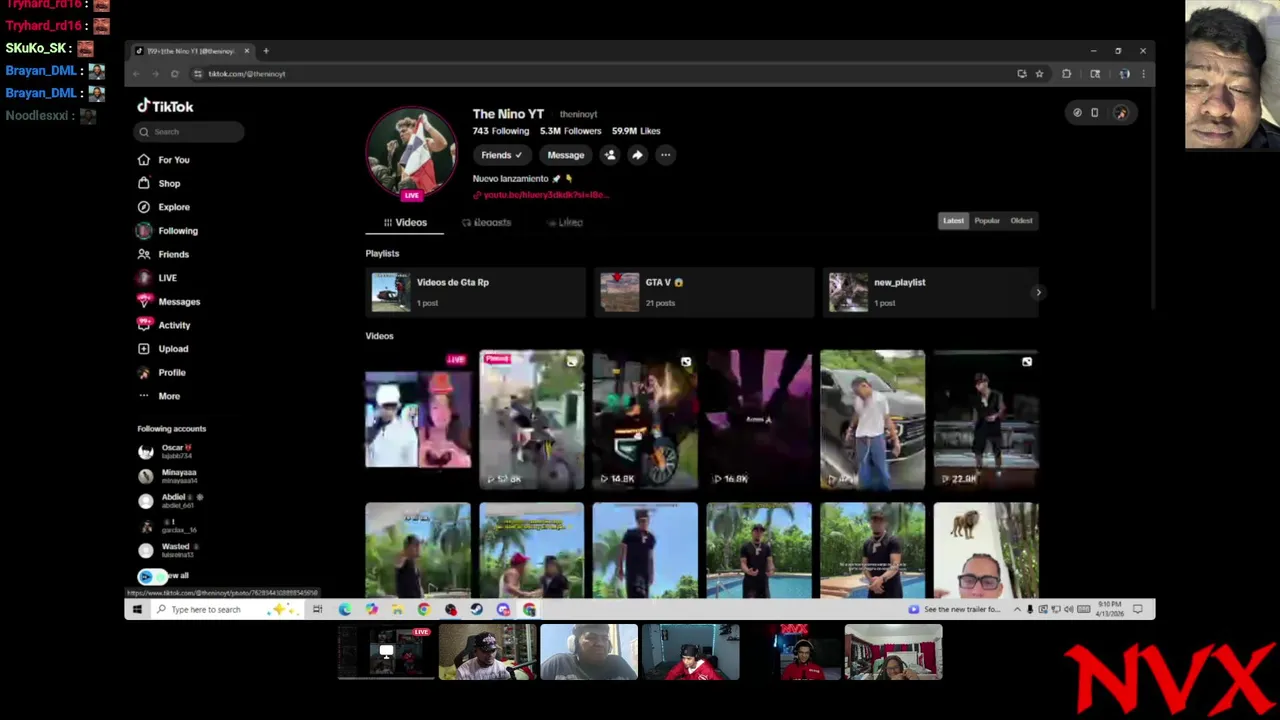Play the video with 22.9K views

click(986, 419)
